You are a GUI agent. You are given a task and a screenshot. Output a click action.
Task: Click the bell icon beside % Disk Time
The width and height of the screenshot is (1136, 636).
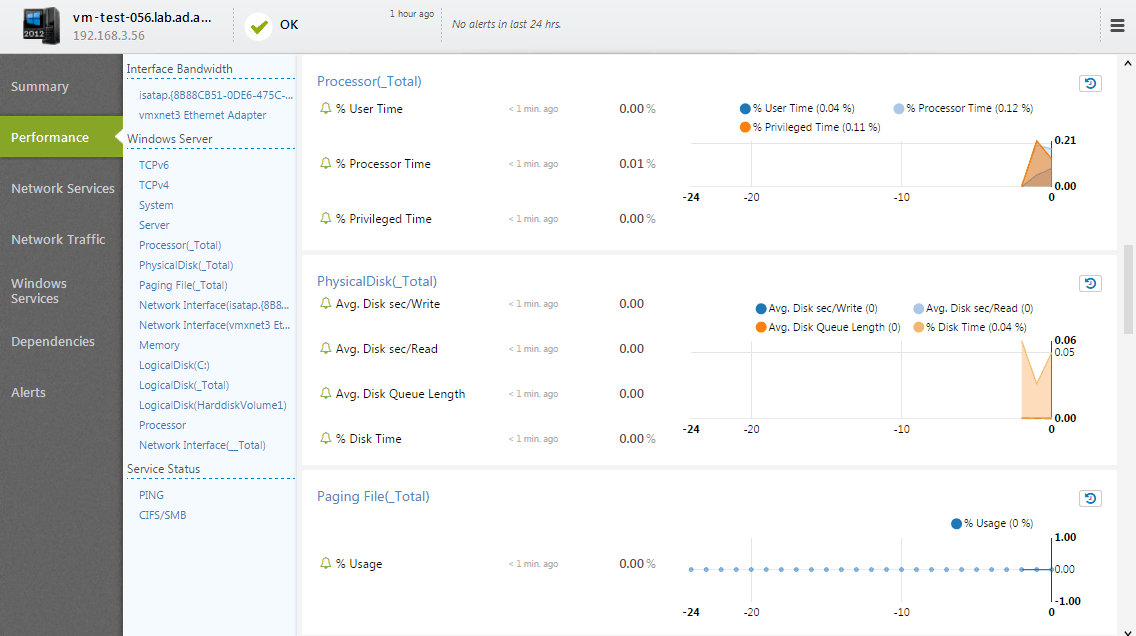point(325,438)
